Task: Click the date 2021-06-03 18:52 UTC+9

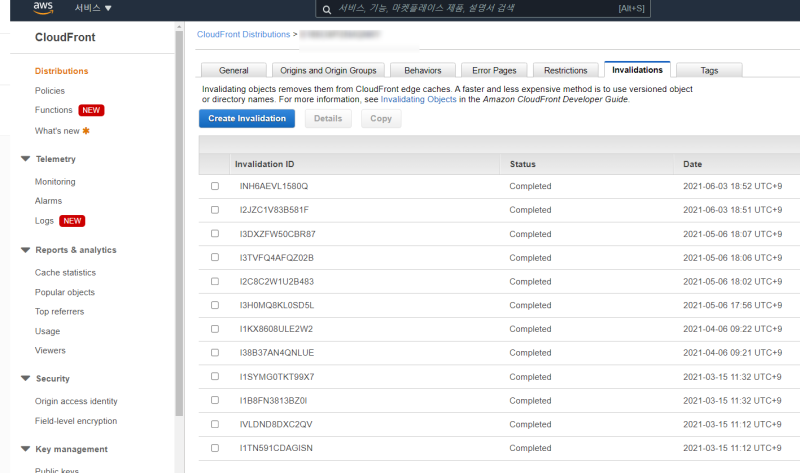Action: tap(732, 186)
